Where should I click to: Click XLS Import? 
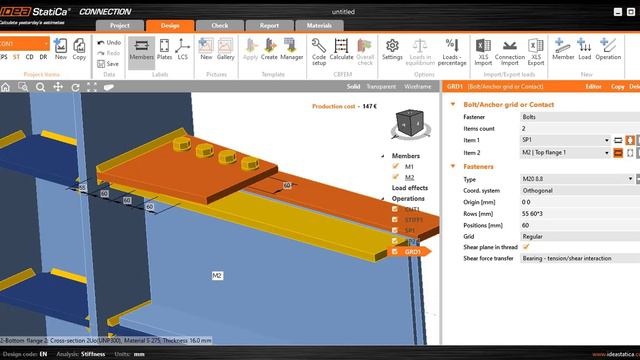click(x=483, y=52)
